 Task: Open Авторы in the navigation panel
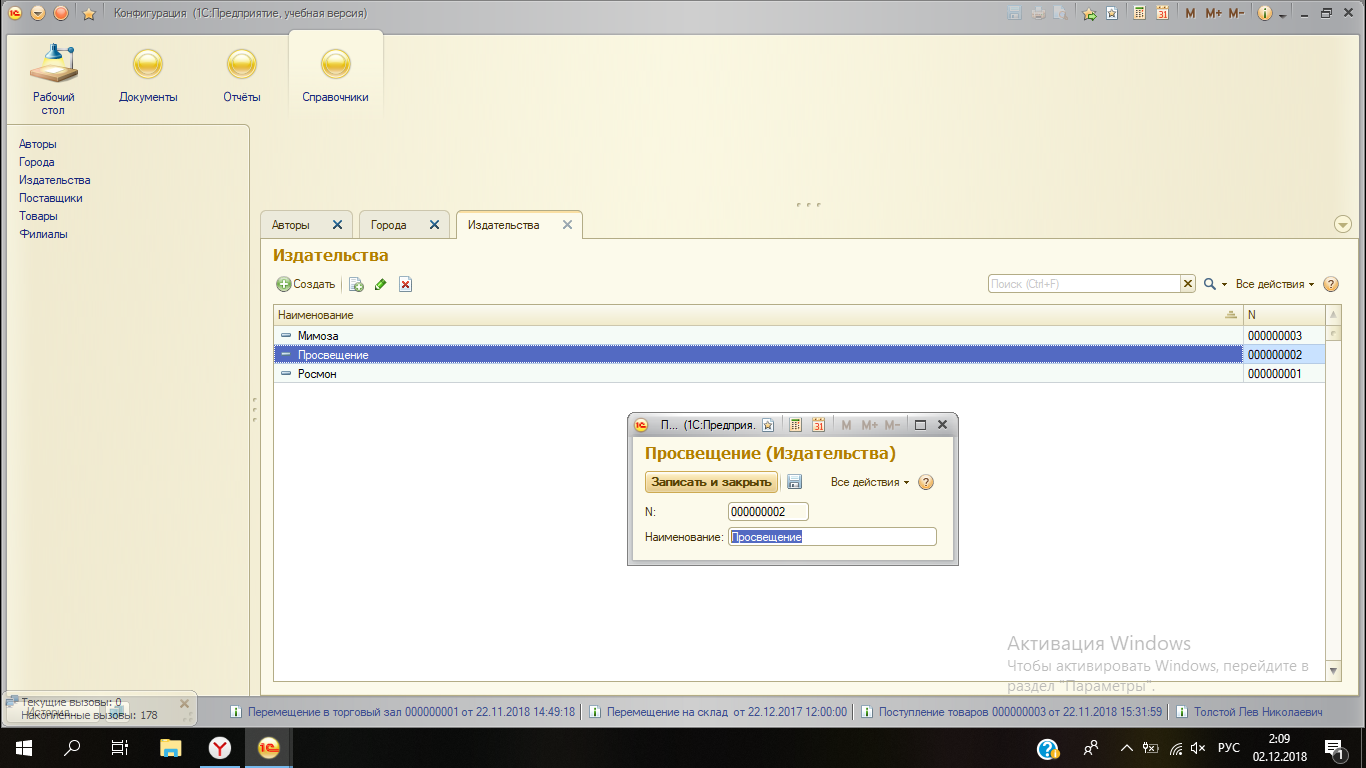click(38, 144)
